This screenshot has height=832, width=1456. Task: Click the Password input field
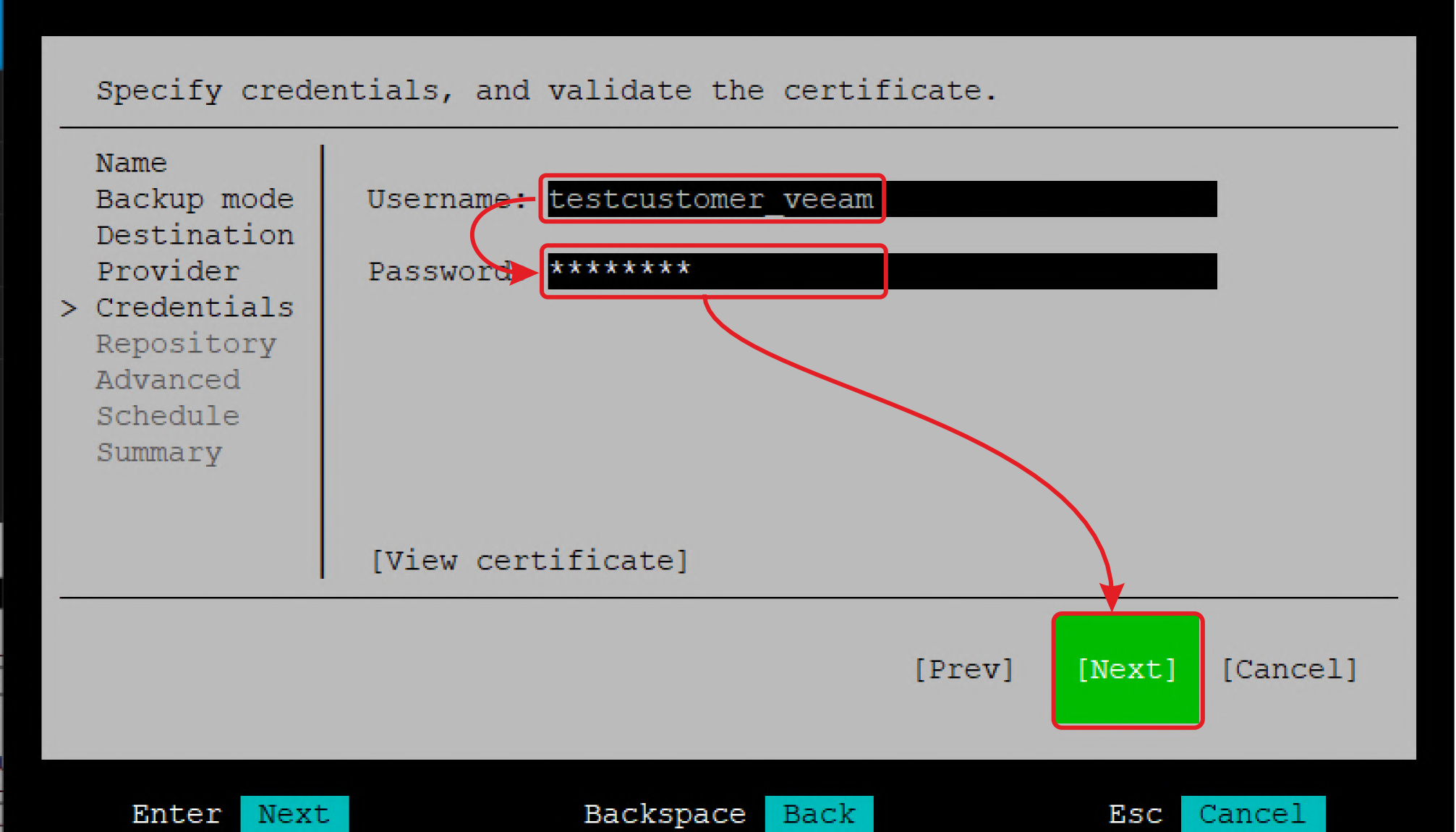[881, 271]
